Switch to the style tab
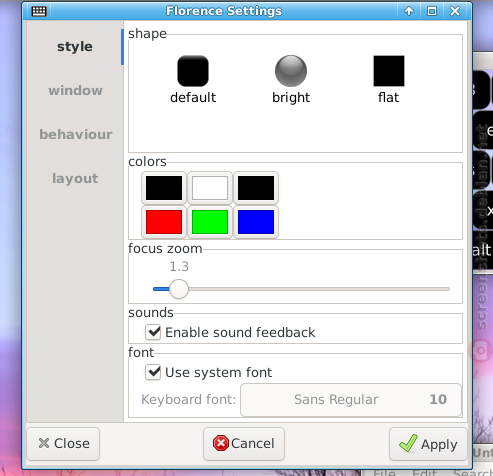493x476 pixels. tap(75, 47)
